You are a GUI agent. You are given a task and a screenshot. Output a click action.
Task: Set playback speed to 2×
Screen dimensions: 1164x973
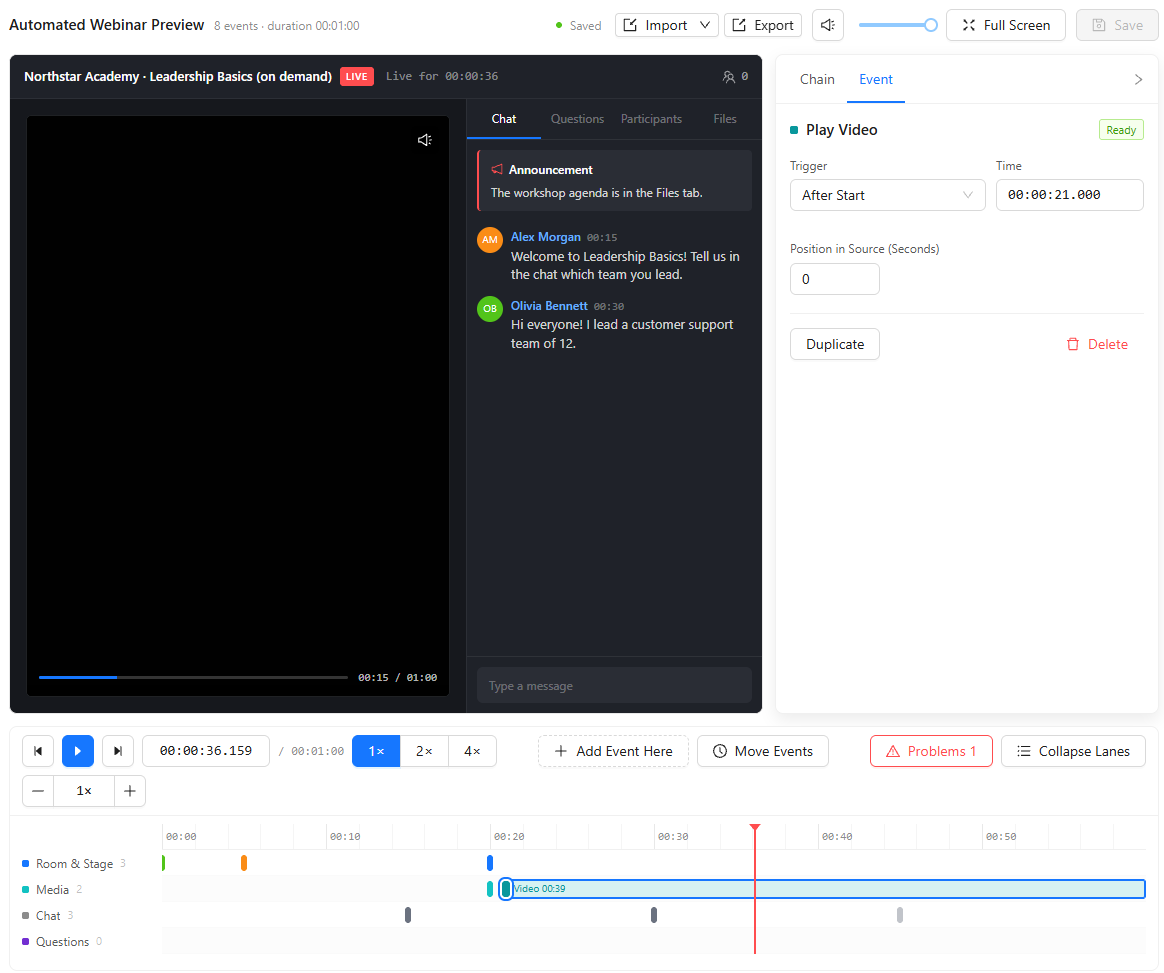point(424,751)
